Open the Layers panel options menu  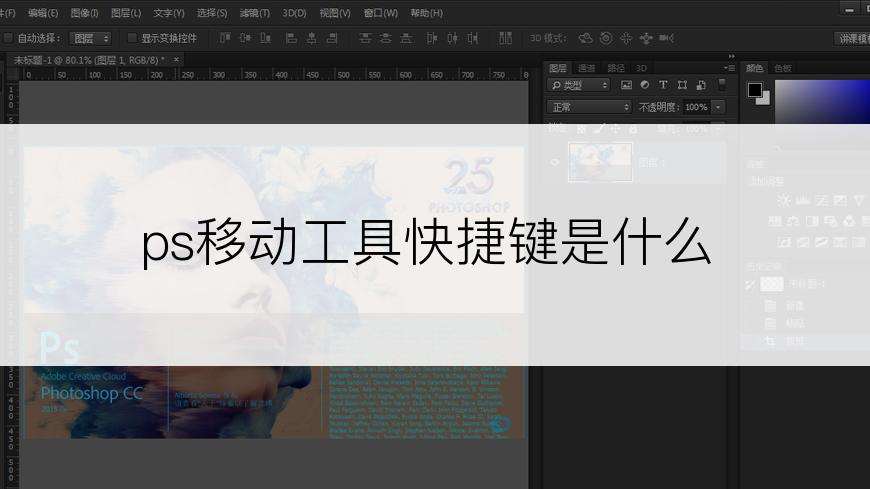[729, 68]
